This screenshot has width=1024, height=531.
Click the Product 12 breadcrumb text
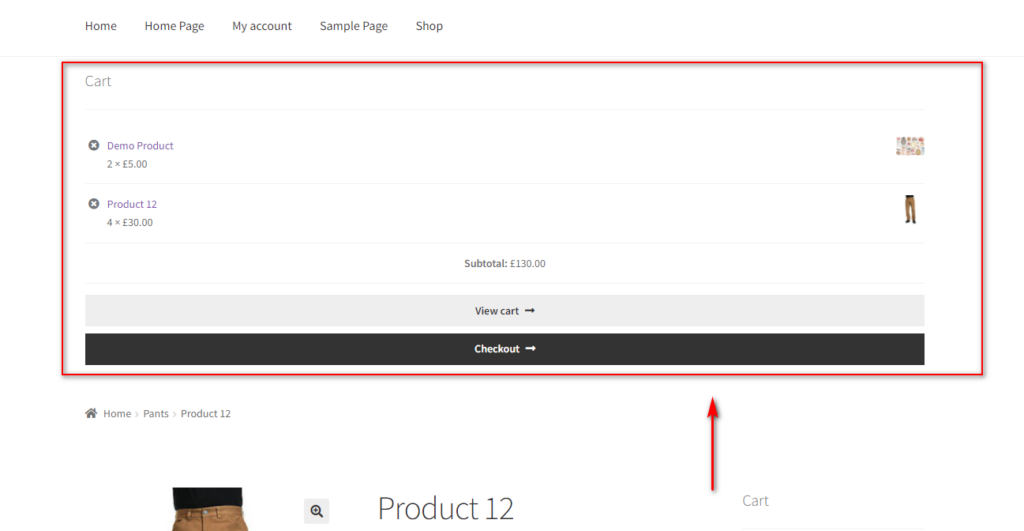click(206, 413)
